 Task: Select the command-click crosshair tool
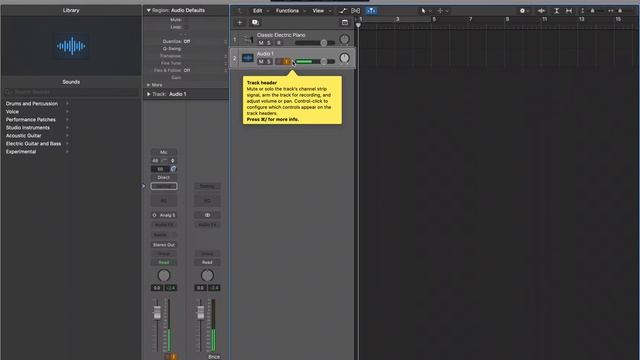tap(440, 11)
